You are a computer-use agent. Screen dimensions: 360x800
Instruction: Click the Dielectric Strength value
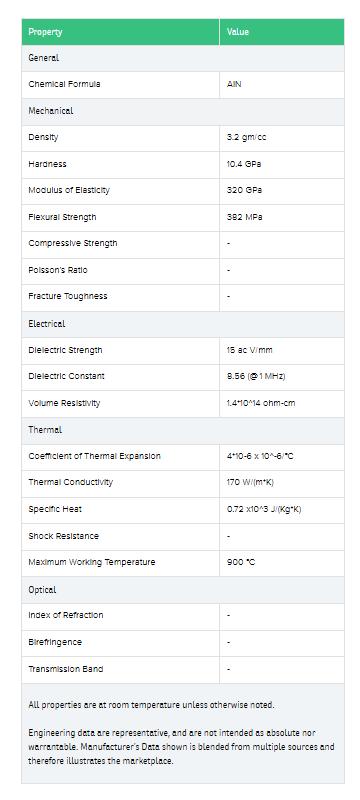(x=249, y=350)
